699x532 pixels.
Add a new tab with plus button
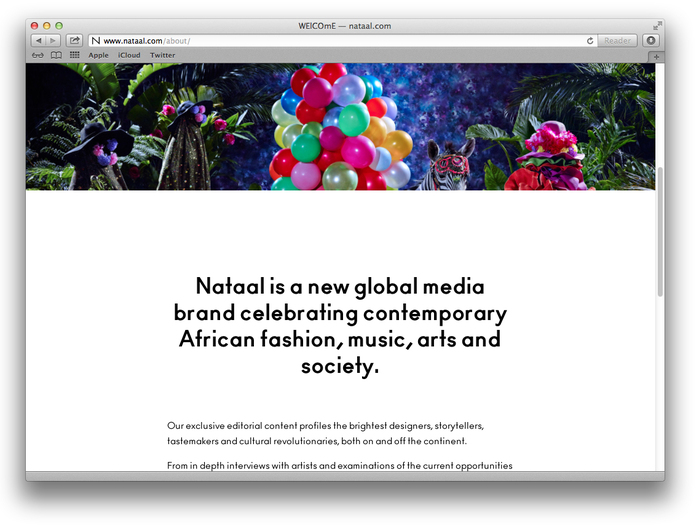coord(656,57)
